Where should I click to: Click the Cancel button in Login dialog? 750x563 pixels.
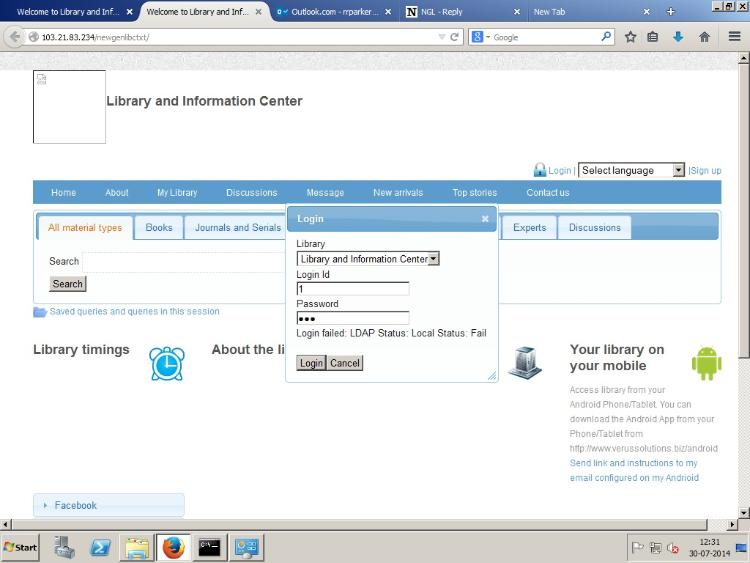(345, 363)
